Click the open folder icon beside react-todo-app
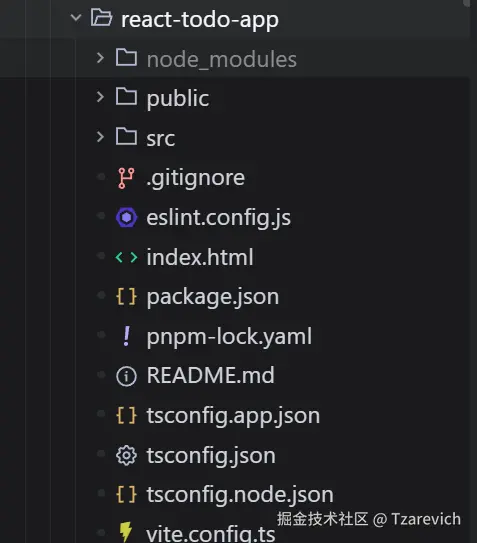The height and width of the screenshot is (543, 477). click(x=101, y=17)
